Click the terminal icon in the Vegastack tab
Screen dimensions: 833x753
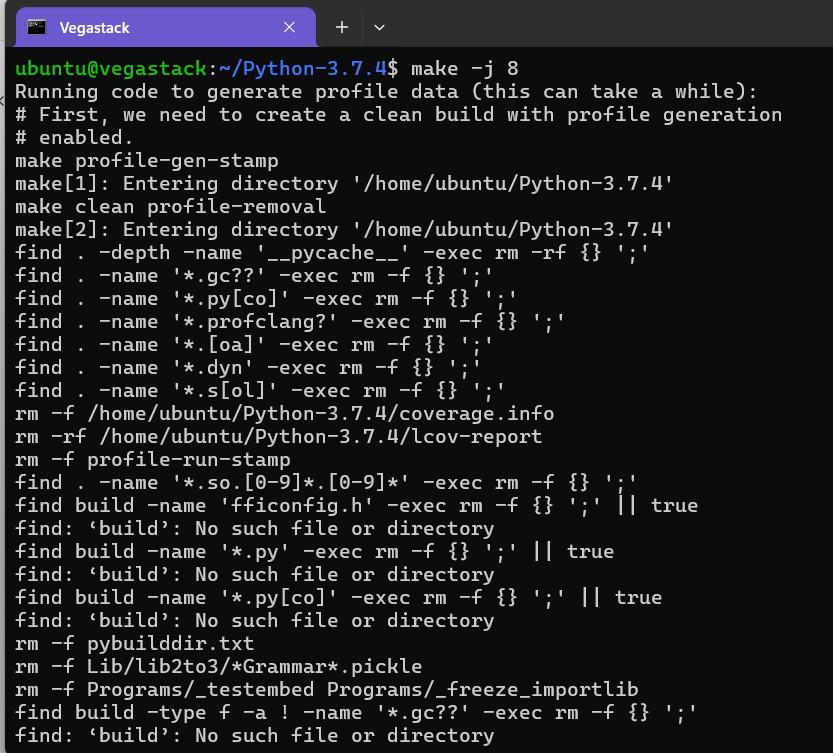click(x=36, y=28)
